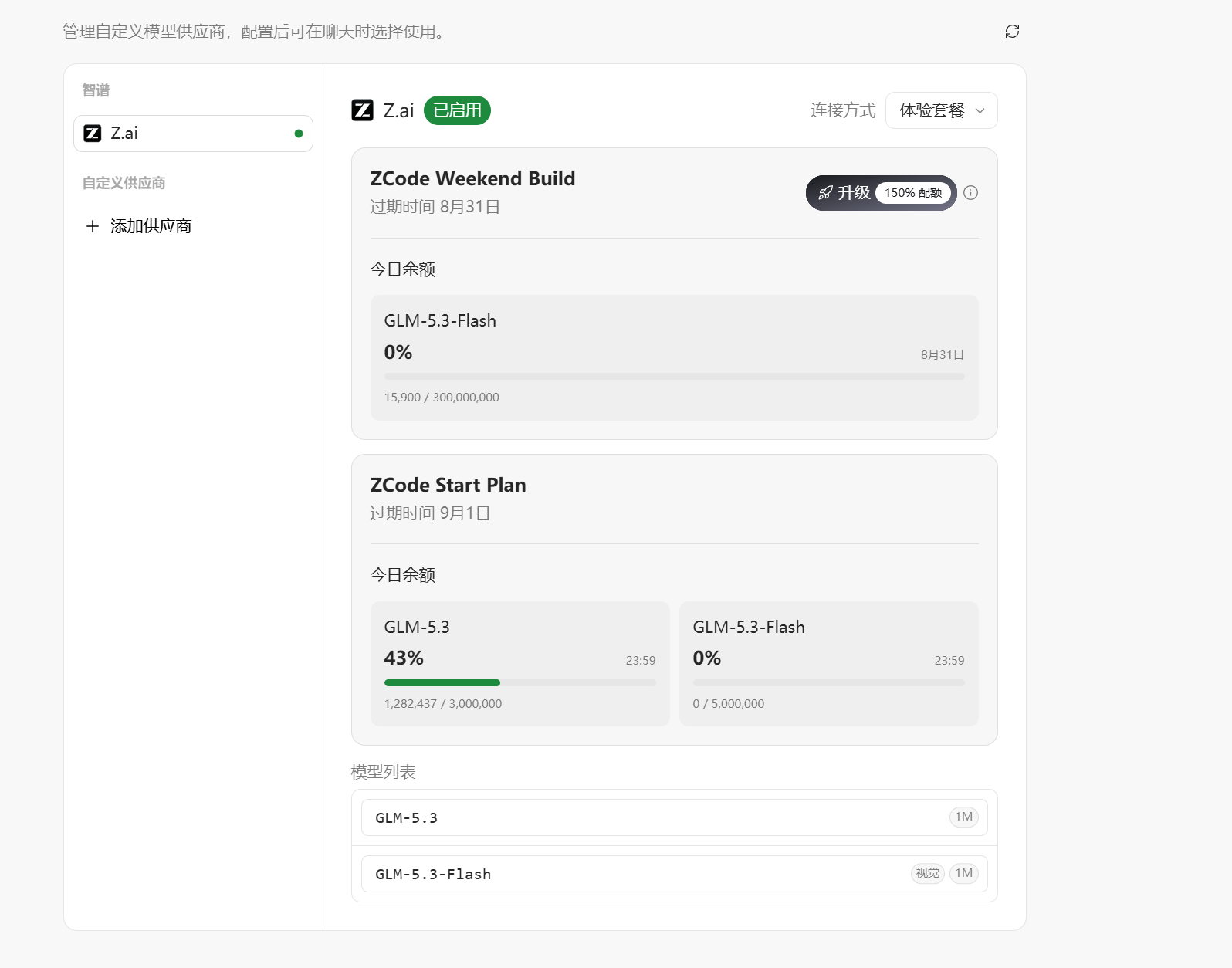
Task: Click the 15,900 / 300,000,000 usage text
Action: (x=442, y=398)
